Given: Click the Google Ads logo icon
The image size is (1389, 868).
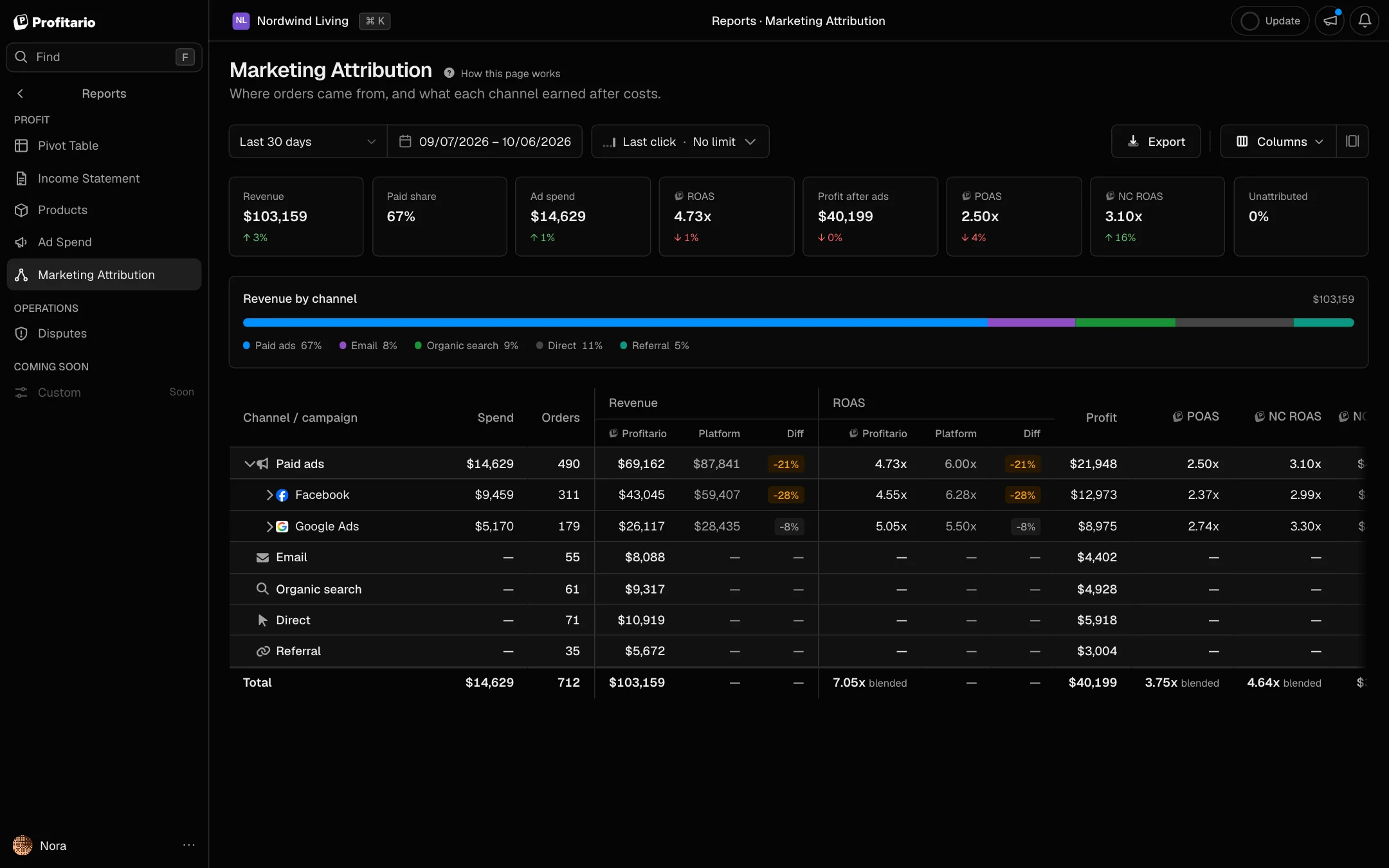Looking at the screenshot, I should (x=282, y=526).
